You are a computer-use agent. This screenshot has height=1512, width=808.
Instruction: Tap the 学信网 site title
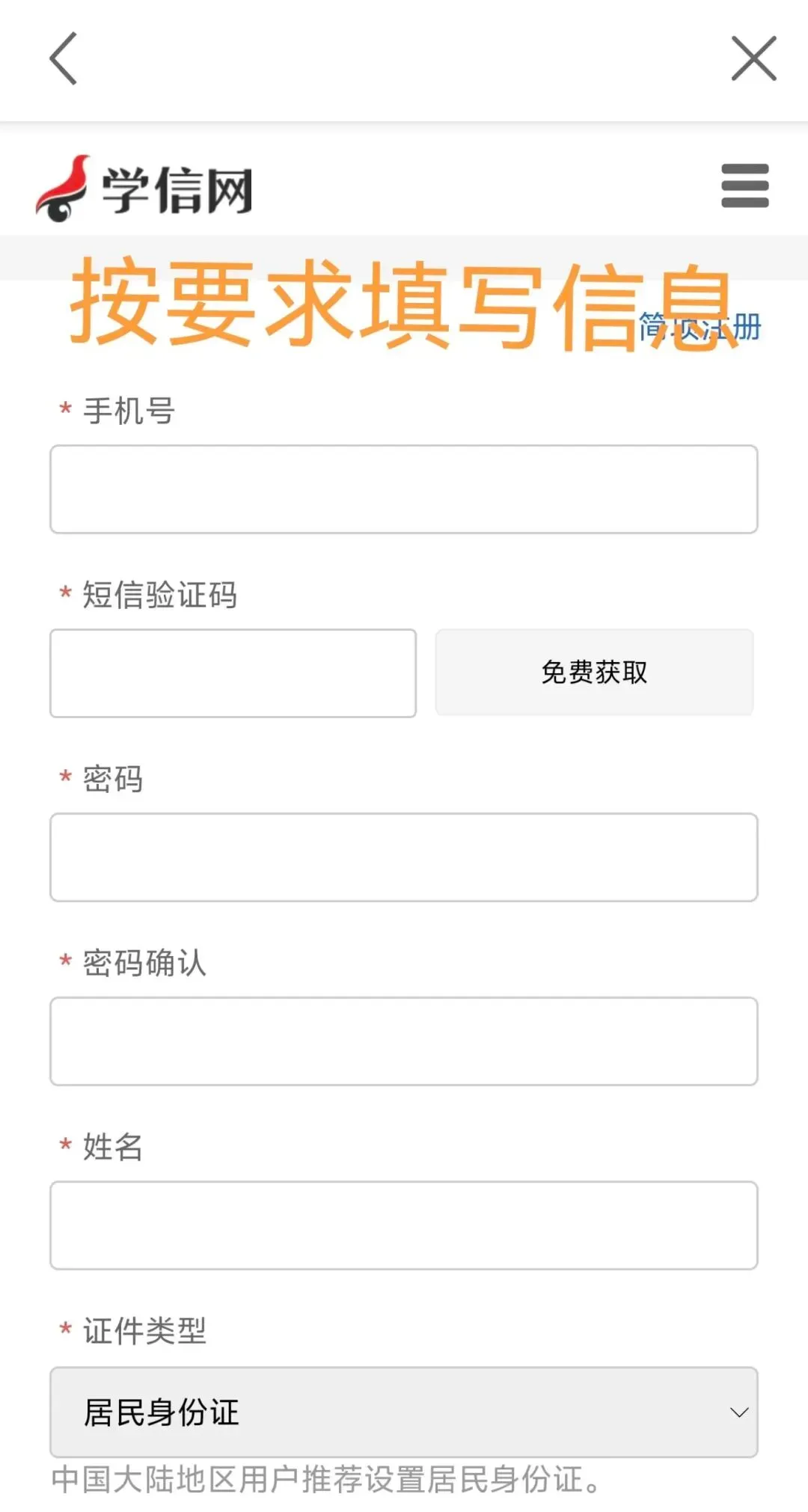177,190
